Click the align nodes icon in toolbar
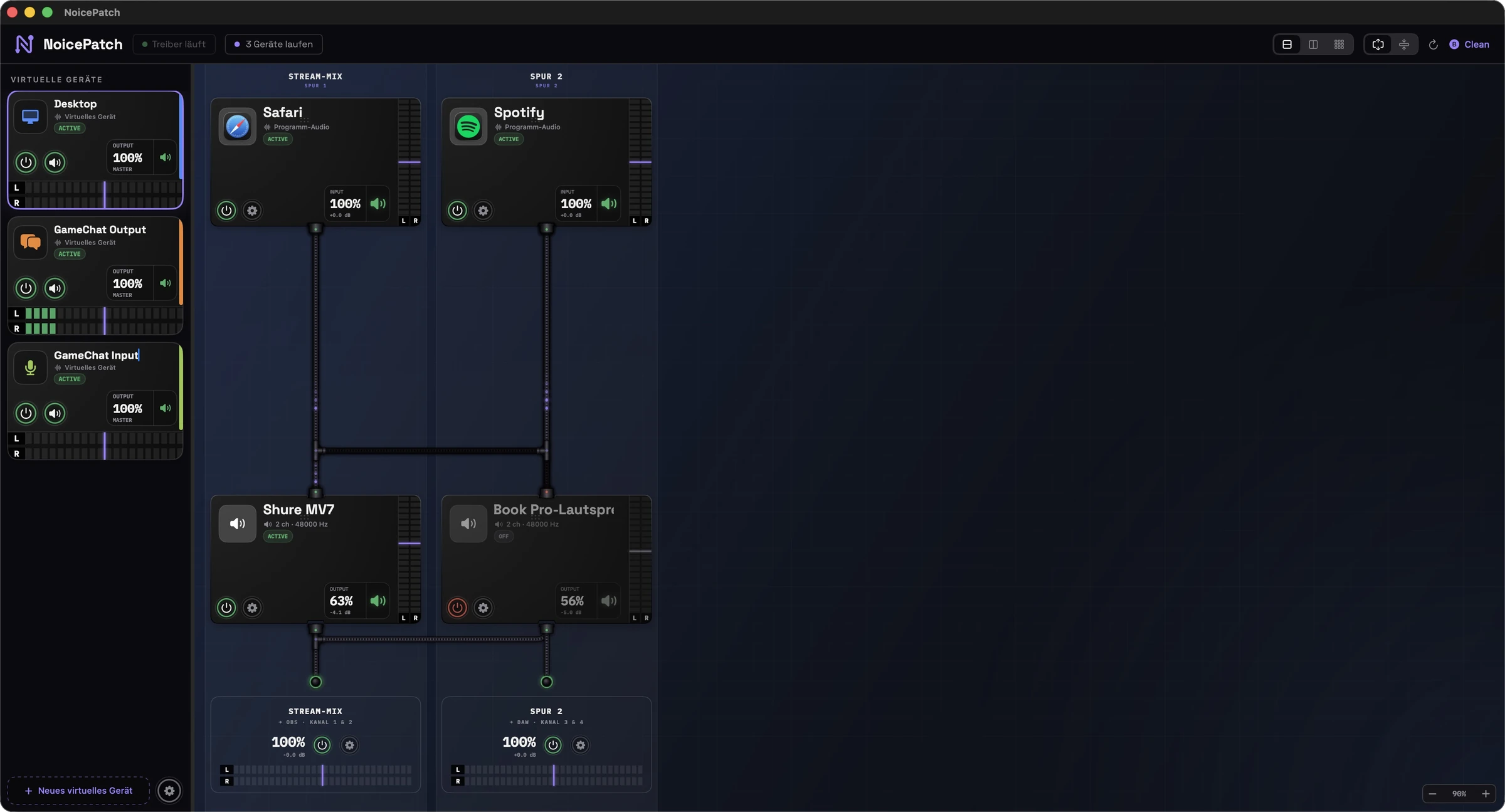 point(1404,45)
